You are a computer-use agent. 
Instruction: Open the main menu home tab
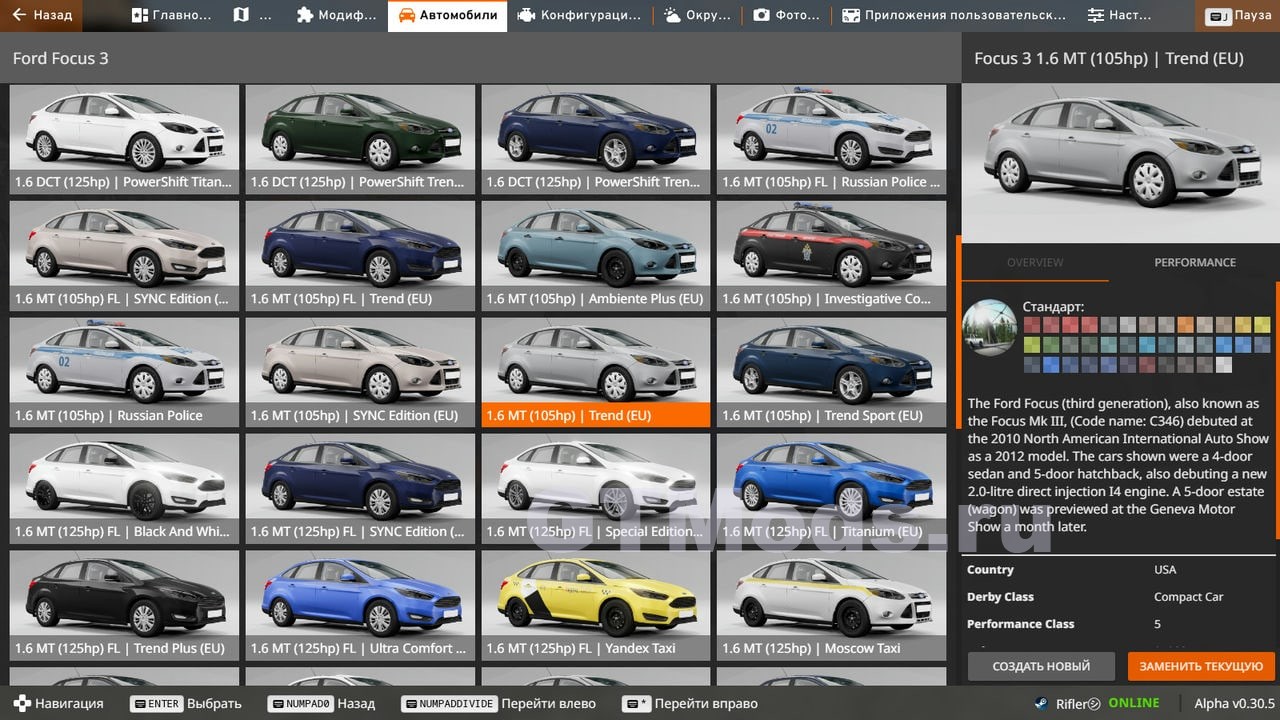click(172, 15)
